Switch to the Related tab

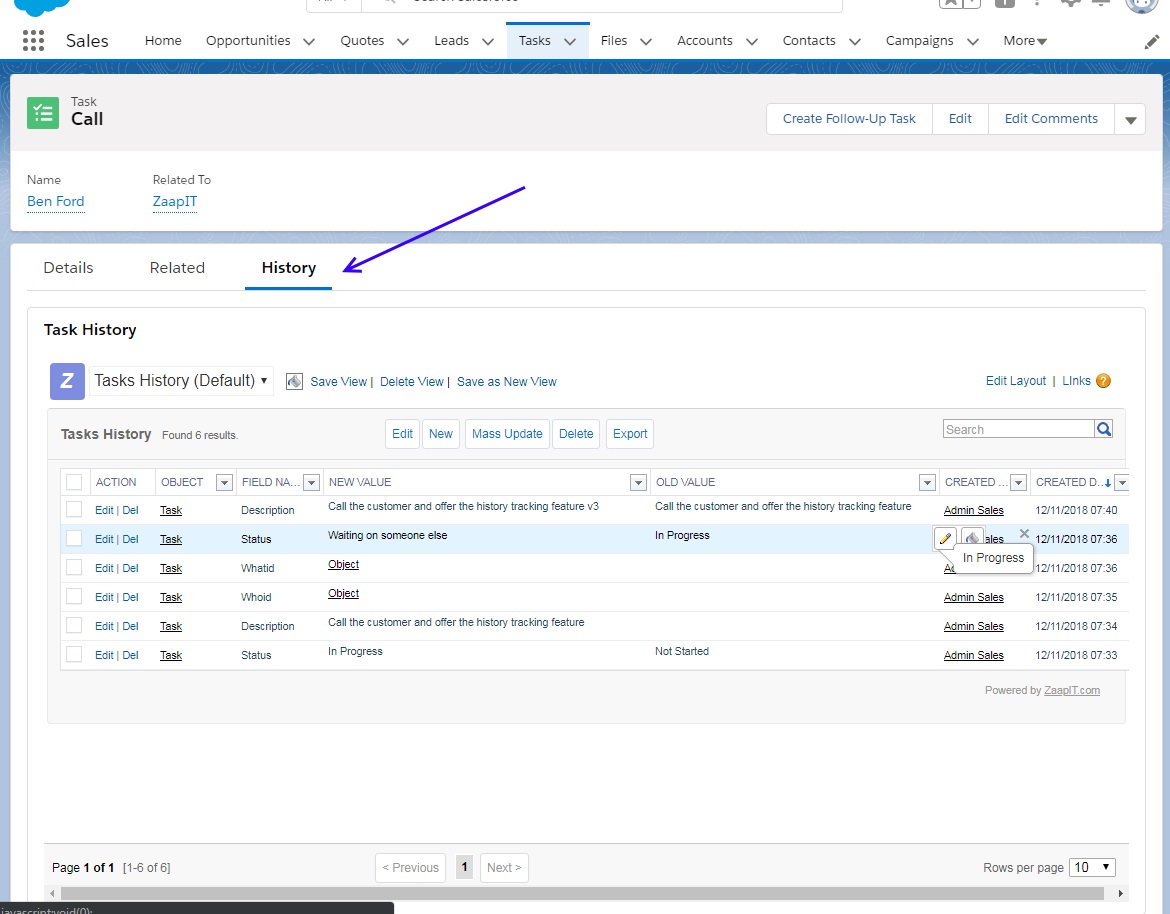pyautogui.click(x=177, y=267)
